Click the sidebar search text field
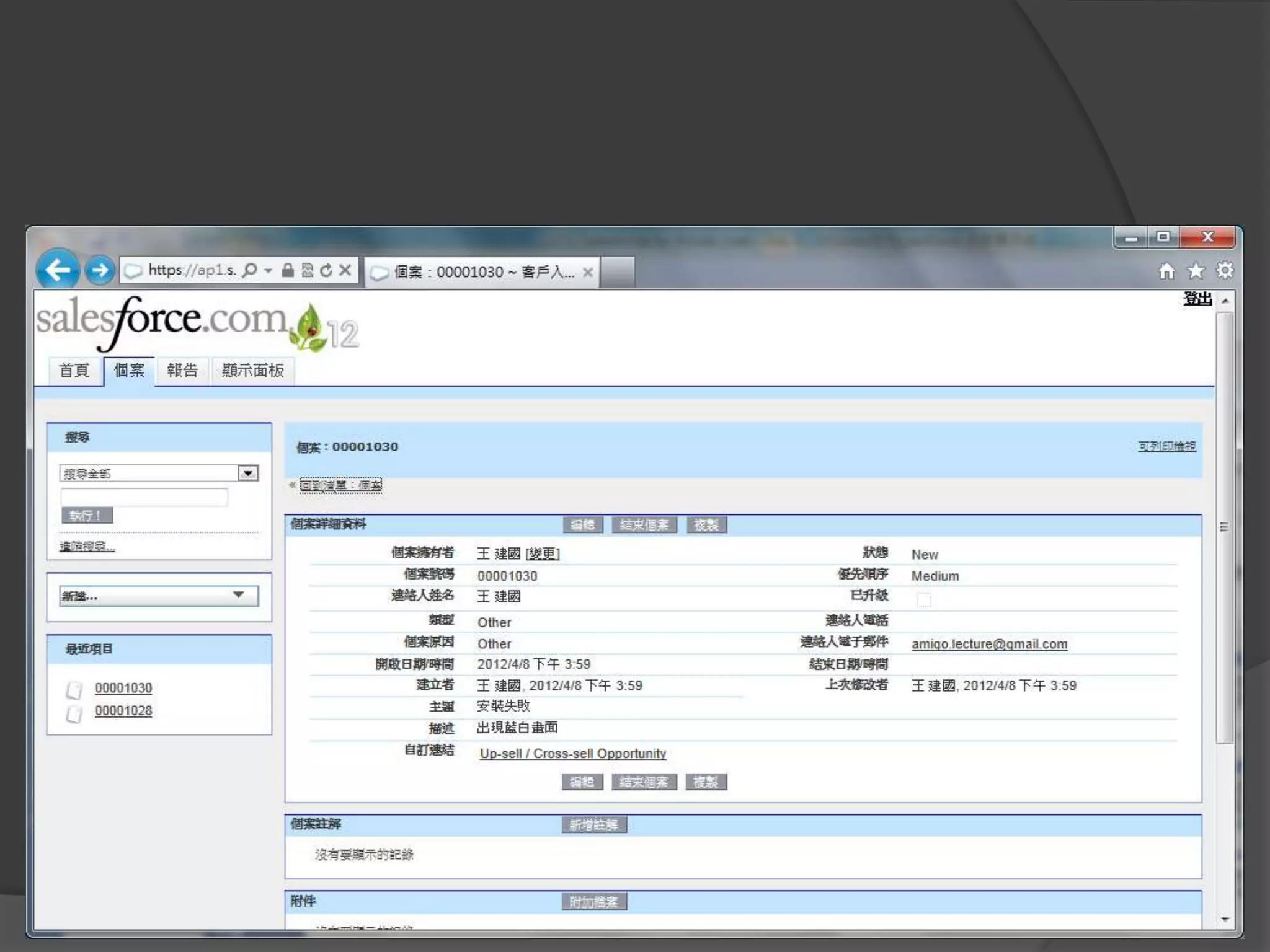The width and height of the screenshot is (1270, 952). [x=144, y=496]
